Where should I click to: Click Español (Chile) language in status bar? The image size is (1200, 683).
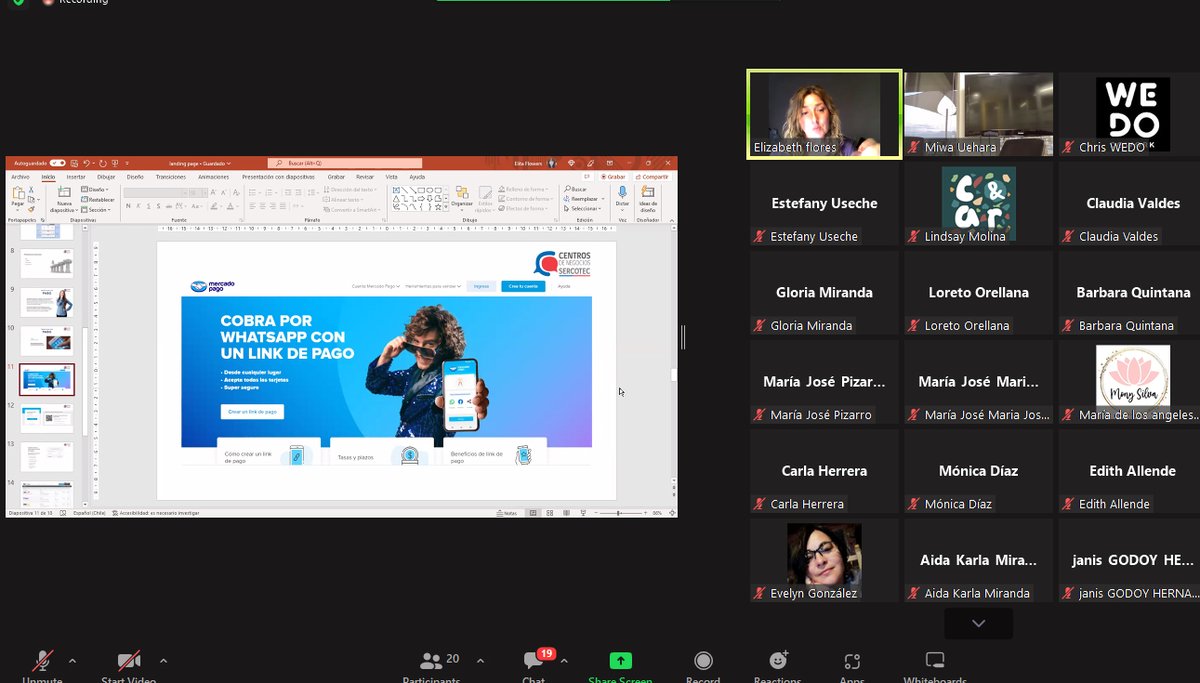91,513
